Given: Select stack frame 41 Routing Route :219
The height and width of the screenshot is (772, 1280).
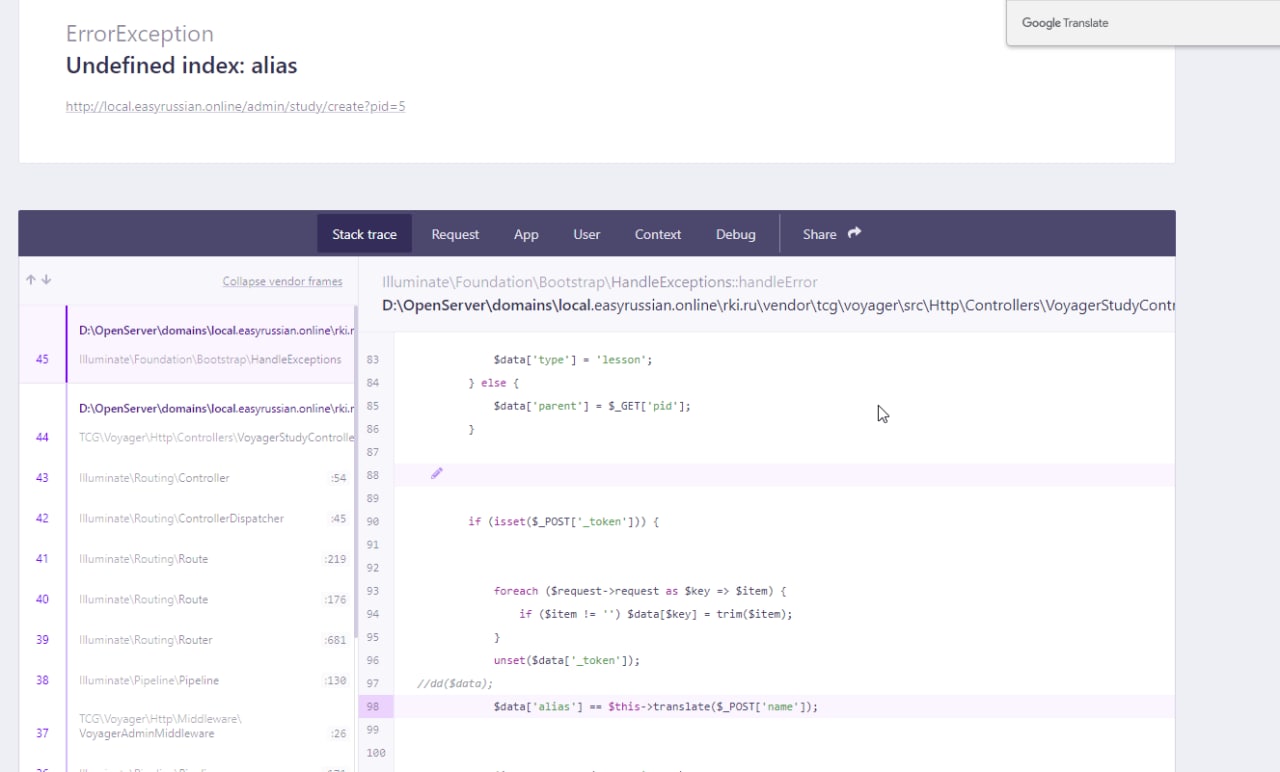Looking at the screenshot, I should [187, 559].
